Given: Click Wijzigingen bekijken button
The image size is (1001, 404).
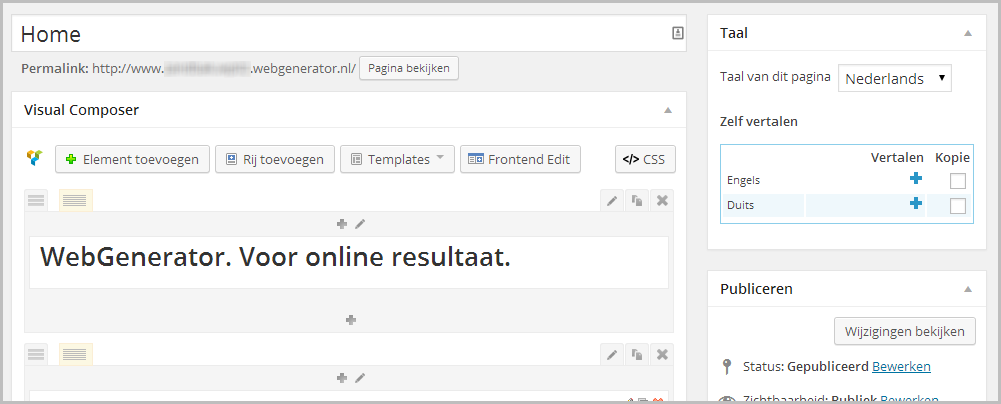Looking at the screenshot, I should (x=905, y=331).
